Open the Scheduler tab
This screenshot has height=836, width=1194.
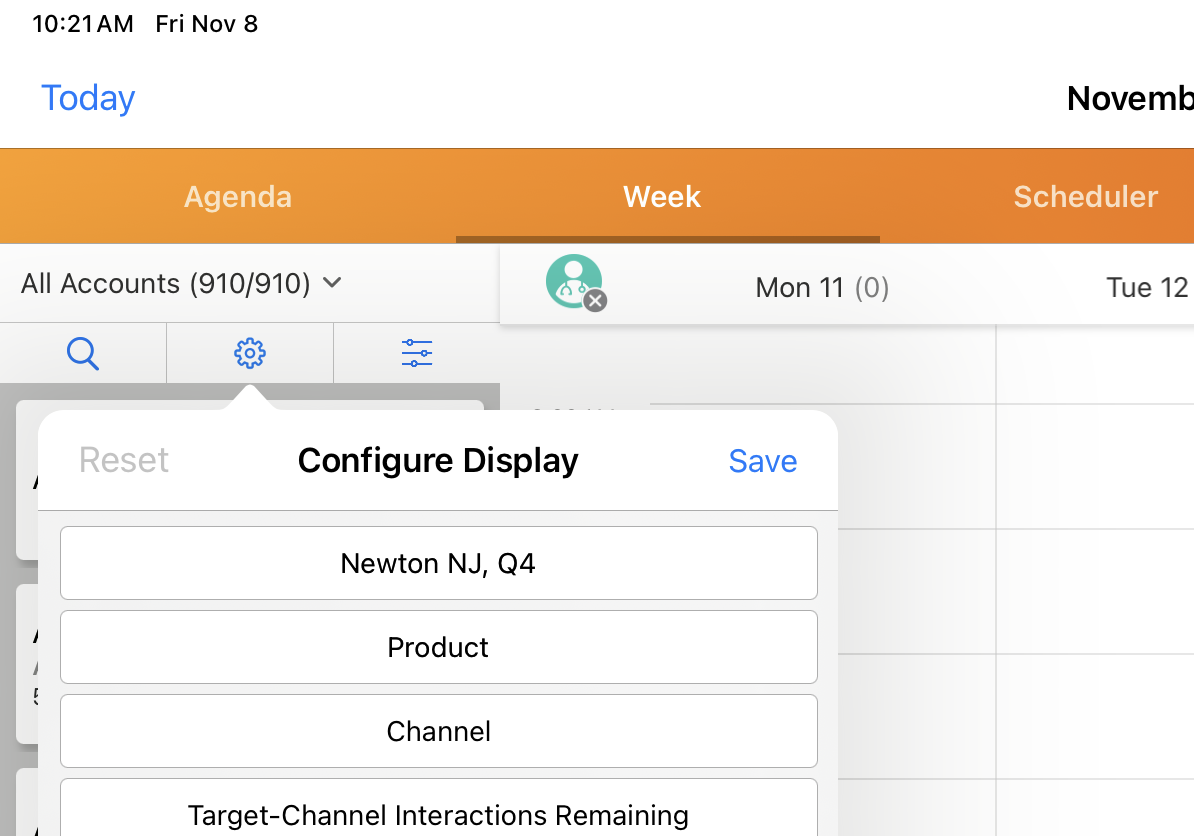pyautogui.click(x=1085, y=197)
